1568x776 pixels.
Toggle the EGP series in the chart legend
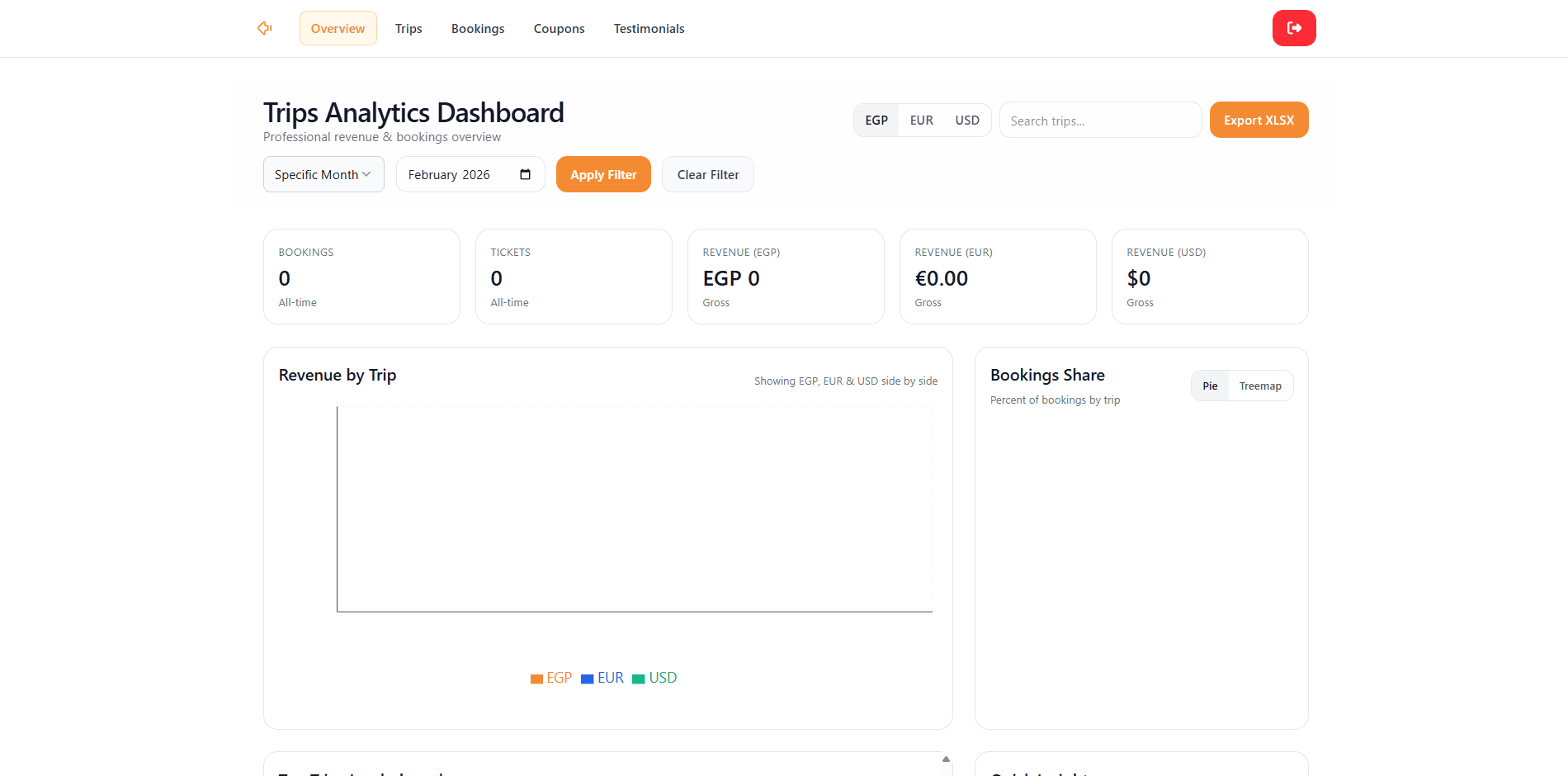click(x=551, y=677)
